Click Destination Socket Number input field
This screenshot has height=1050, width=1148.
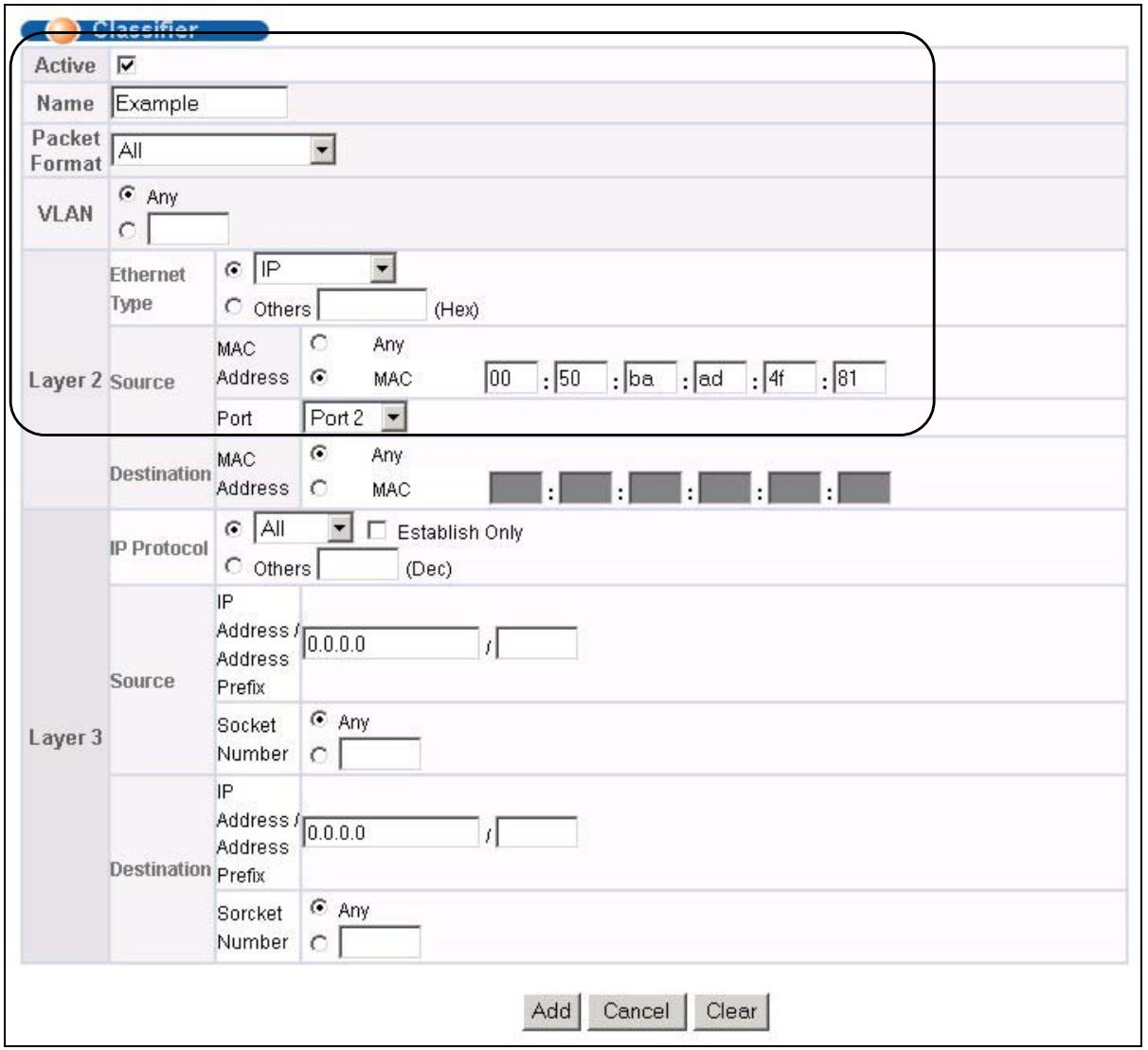380,943
